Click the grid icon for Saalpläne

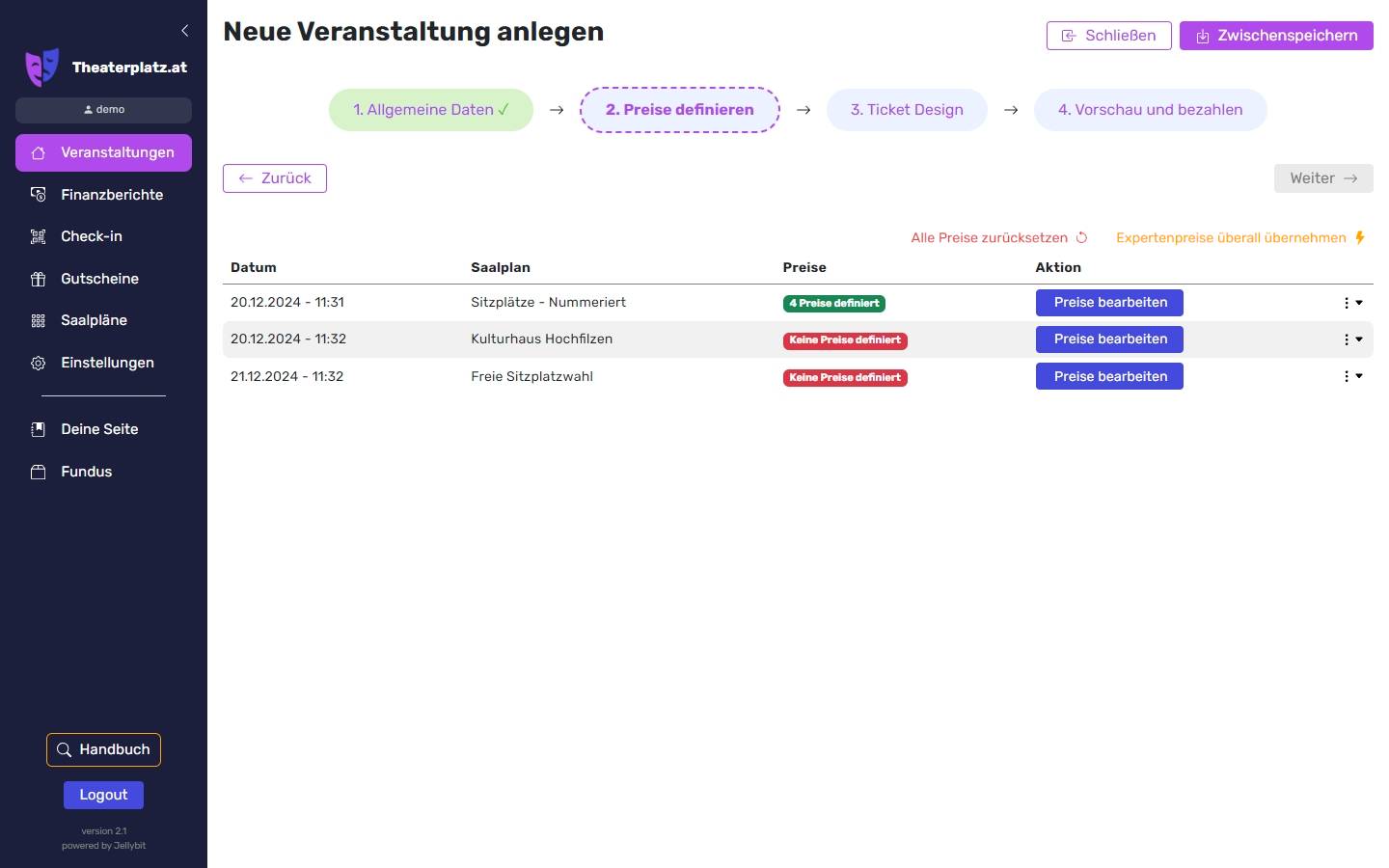pos(39,321)
